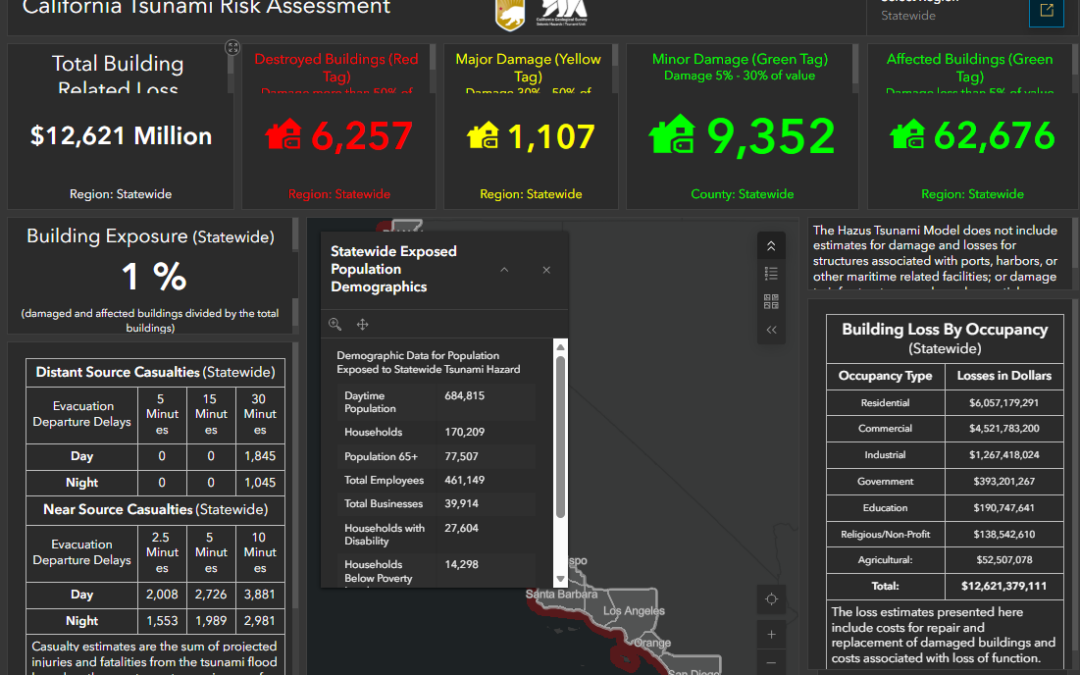Close the Exposed Population Demographics popup
Image resolution: width=1080 pixels, height=675 pixels.
click(546, 270)
